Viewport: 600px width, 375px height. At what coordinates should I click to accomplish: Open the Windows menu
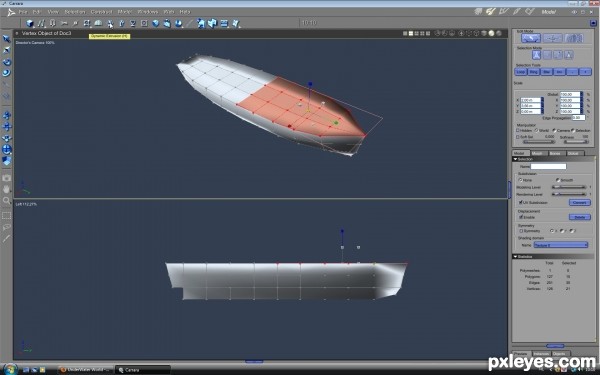coord(148,12)
